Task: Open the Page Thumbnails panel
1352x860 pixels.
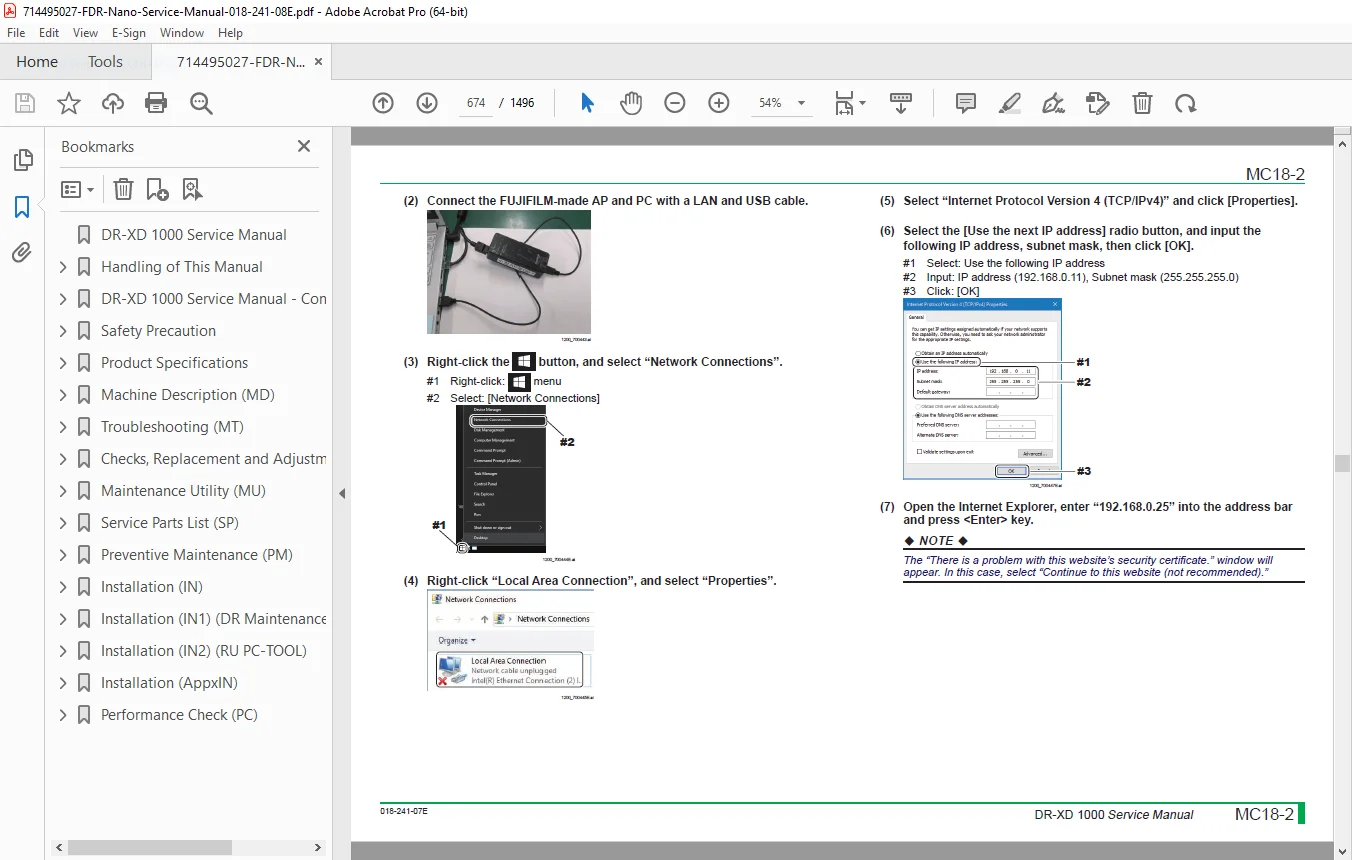Action: pos(22,160)
